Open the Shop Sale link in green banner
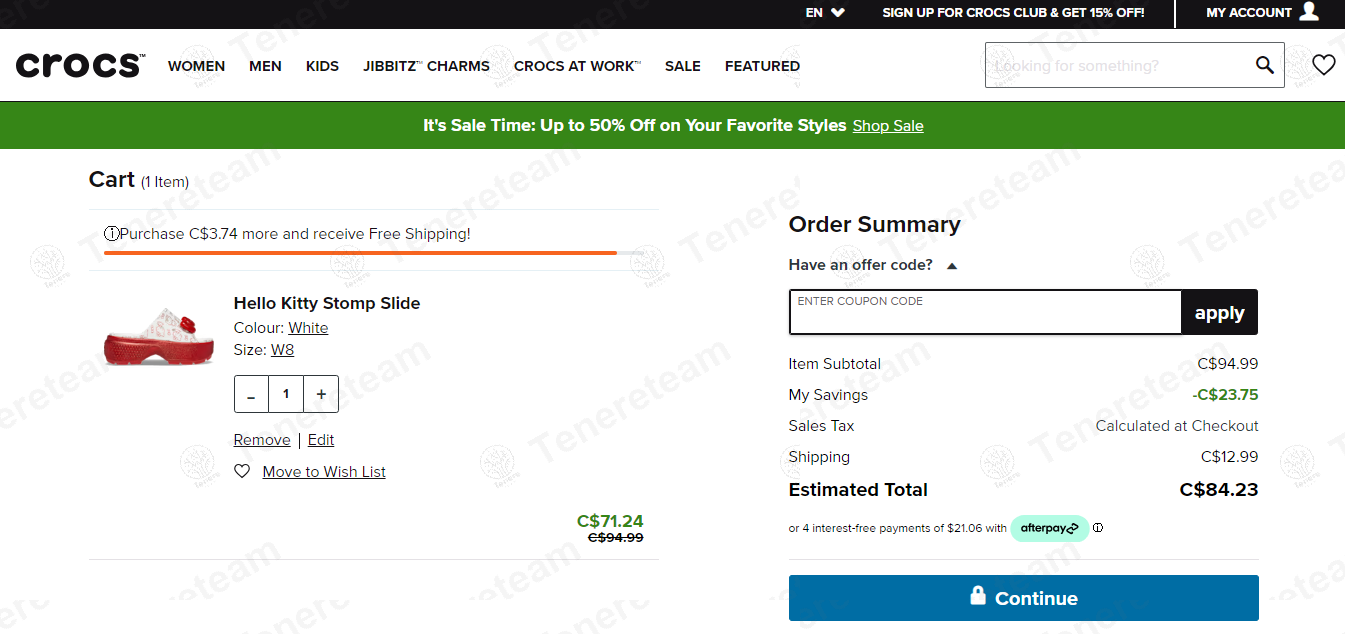Viewport: 1345px width, 634px height. [887, 126]
